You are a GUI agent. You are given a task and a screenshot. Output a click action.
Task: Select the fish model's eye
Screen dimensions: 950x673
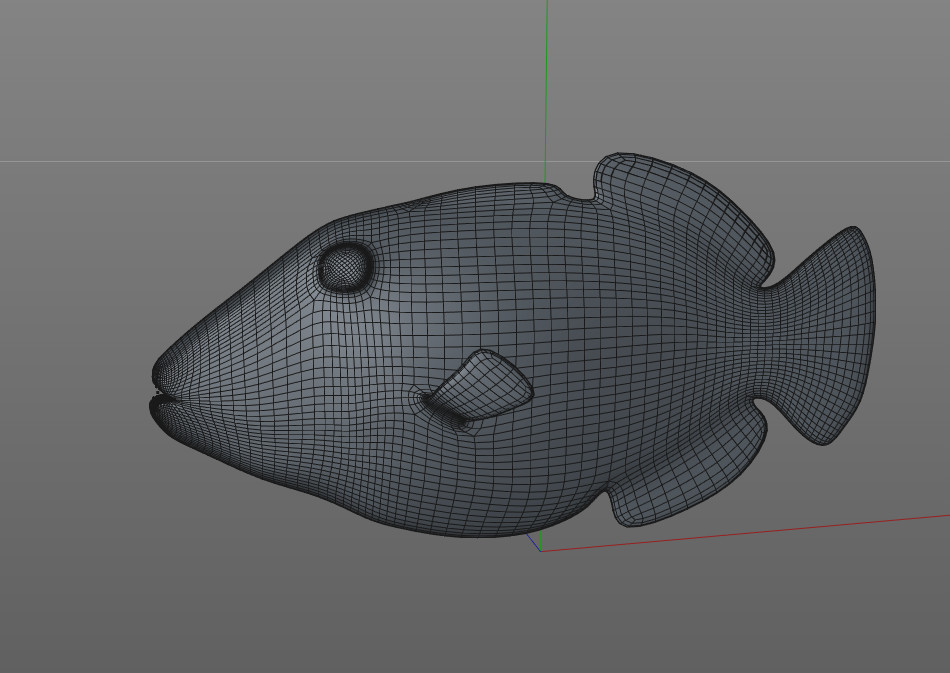[345, 267]
